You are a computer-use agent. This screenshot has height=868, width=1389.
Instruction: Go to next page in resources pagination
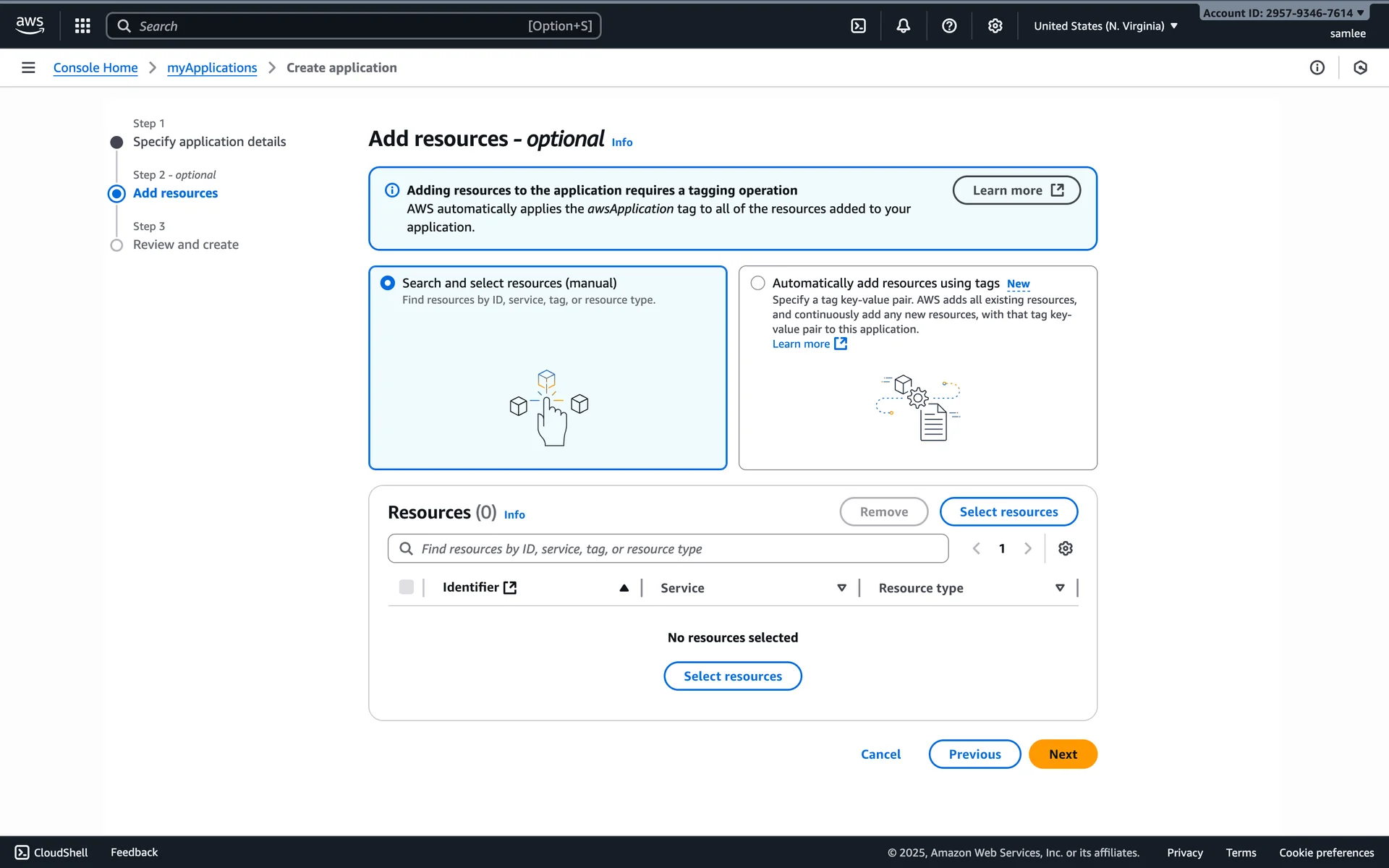click(x=1028, y=548)
